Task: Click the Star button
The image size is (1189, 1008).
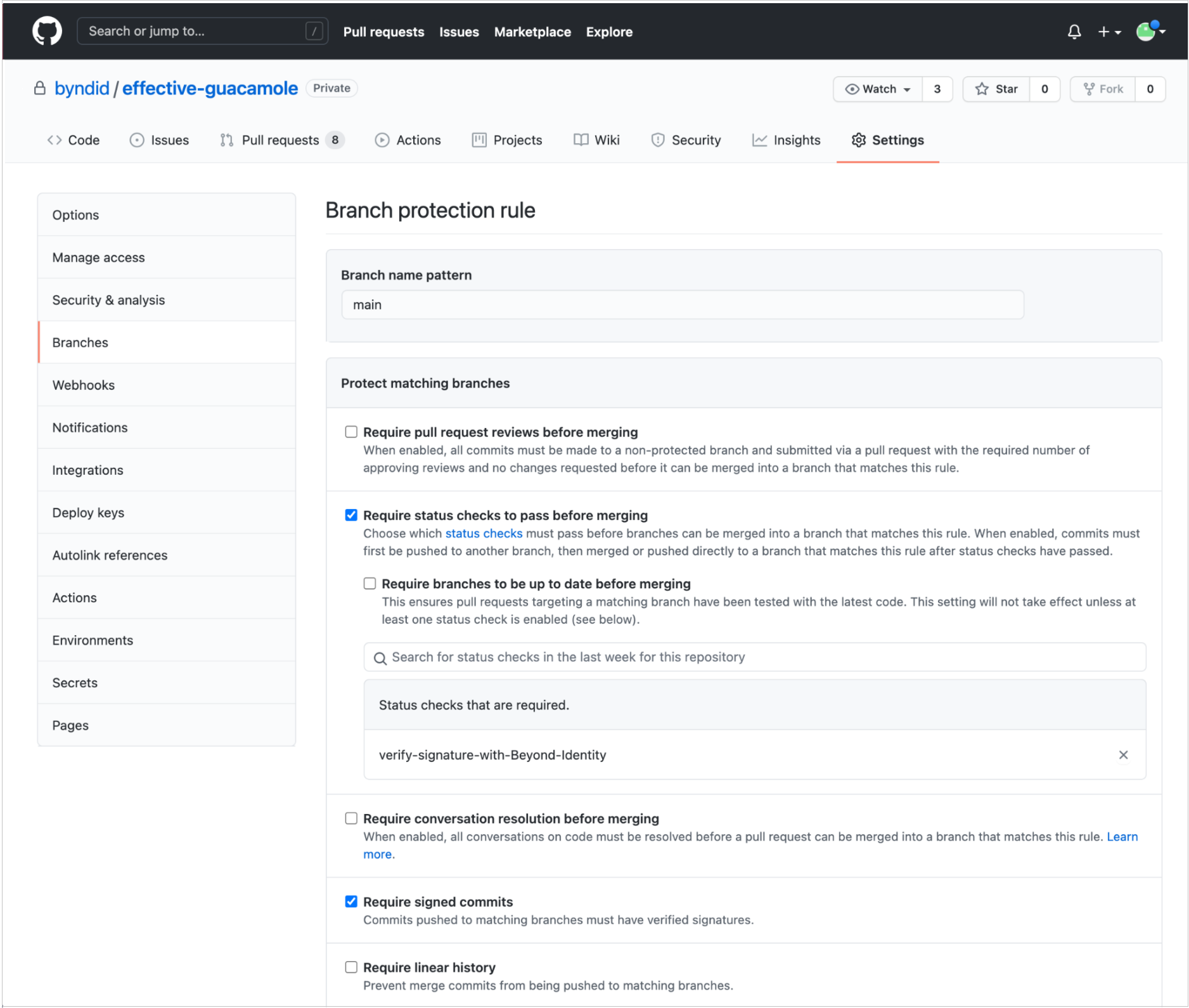Action: coord(996,89)
